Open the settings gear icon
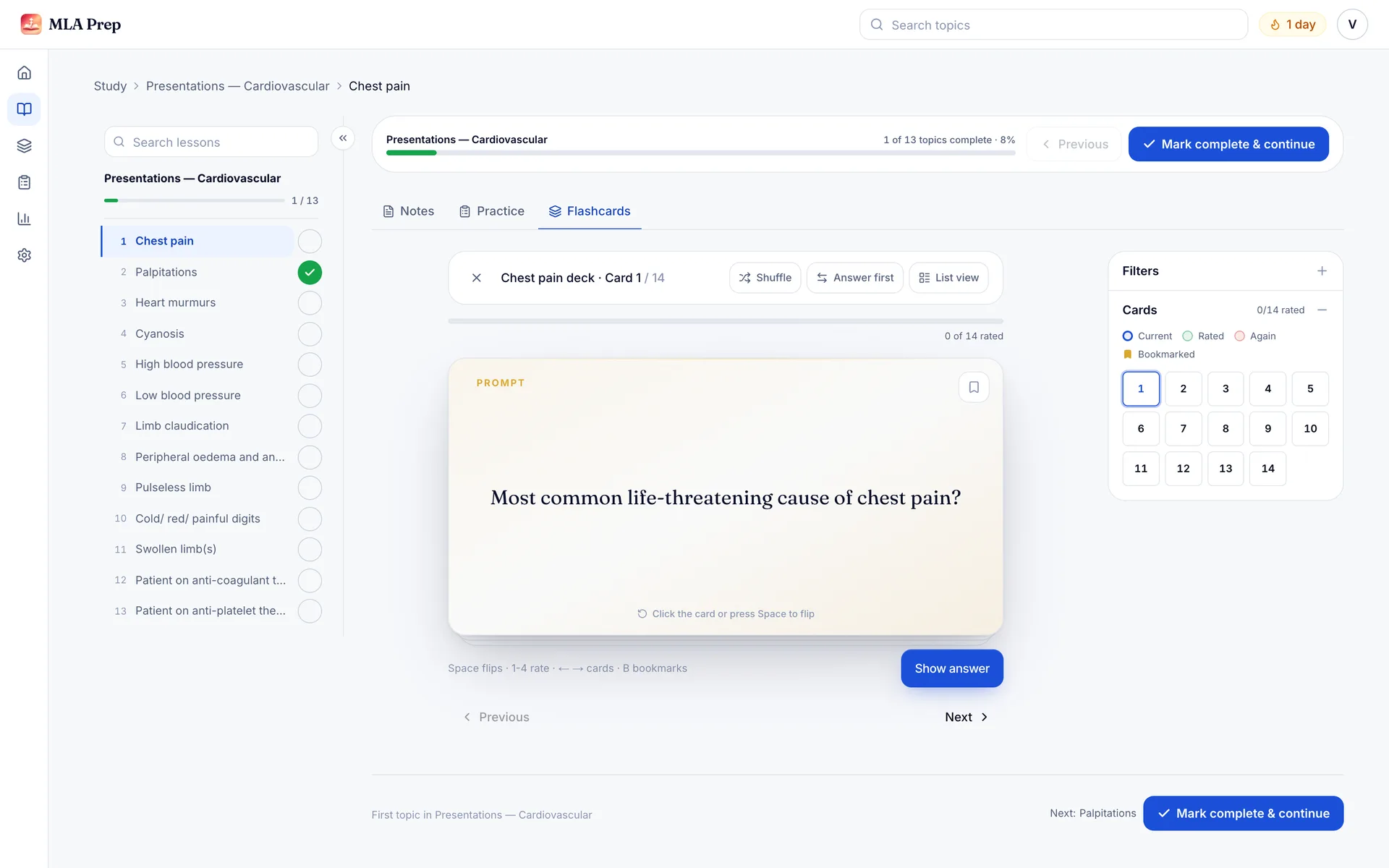The image size is (1389, 868). point(24,255)
